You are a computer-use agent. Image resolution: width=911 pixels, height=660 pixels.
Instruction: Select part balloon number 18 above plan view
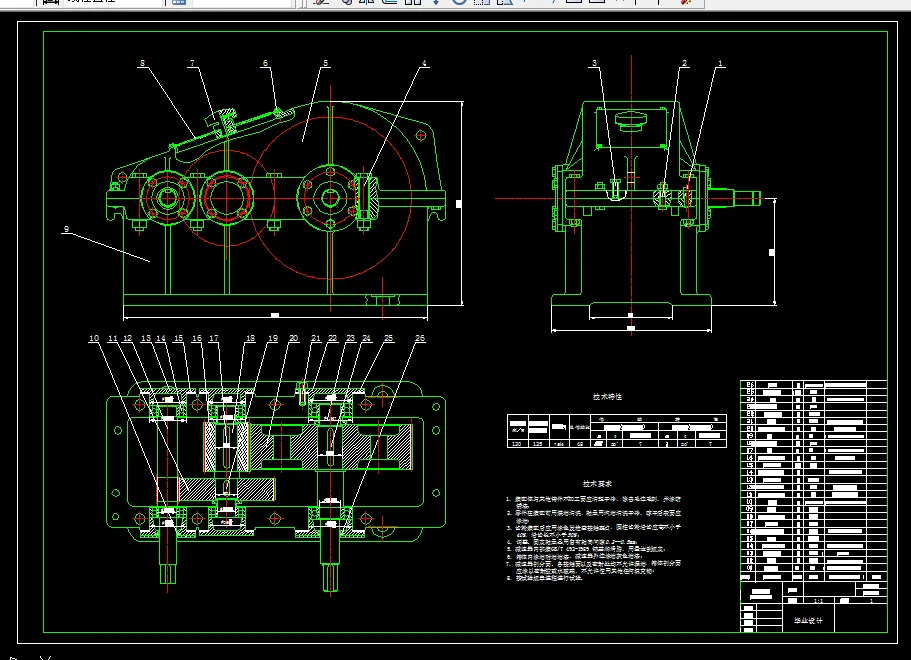tap(250, 338)
